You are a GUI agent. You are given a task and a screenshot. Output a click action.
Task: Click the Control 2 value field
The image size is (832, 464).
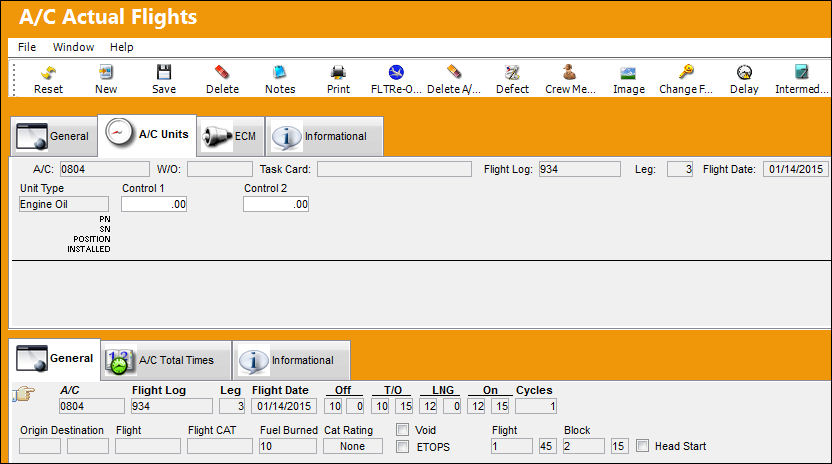pyautogui.click(x=276, y=204)
